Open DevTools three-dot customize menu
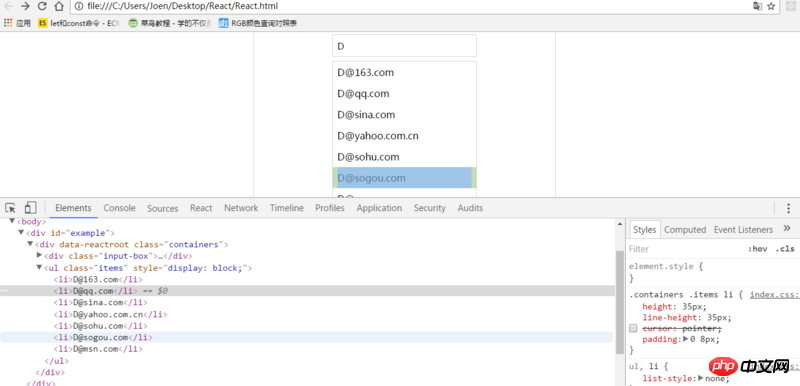The height and width of the screenshot is (386, 800). click(x=788, y=208)
